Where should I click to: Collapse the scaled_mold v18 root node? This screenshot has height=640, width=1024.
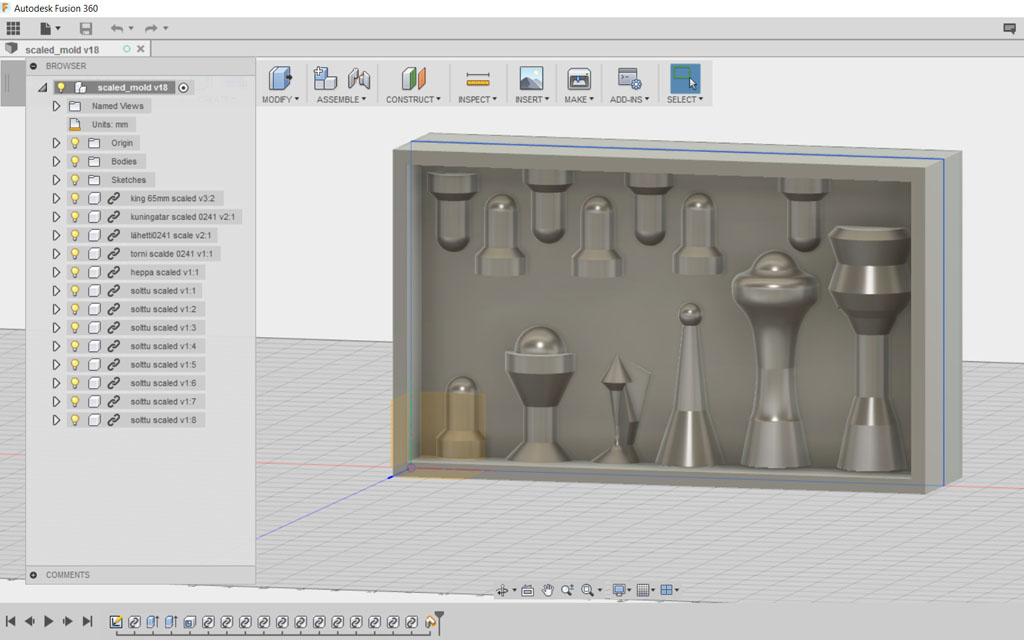[42, 88]
